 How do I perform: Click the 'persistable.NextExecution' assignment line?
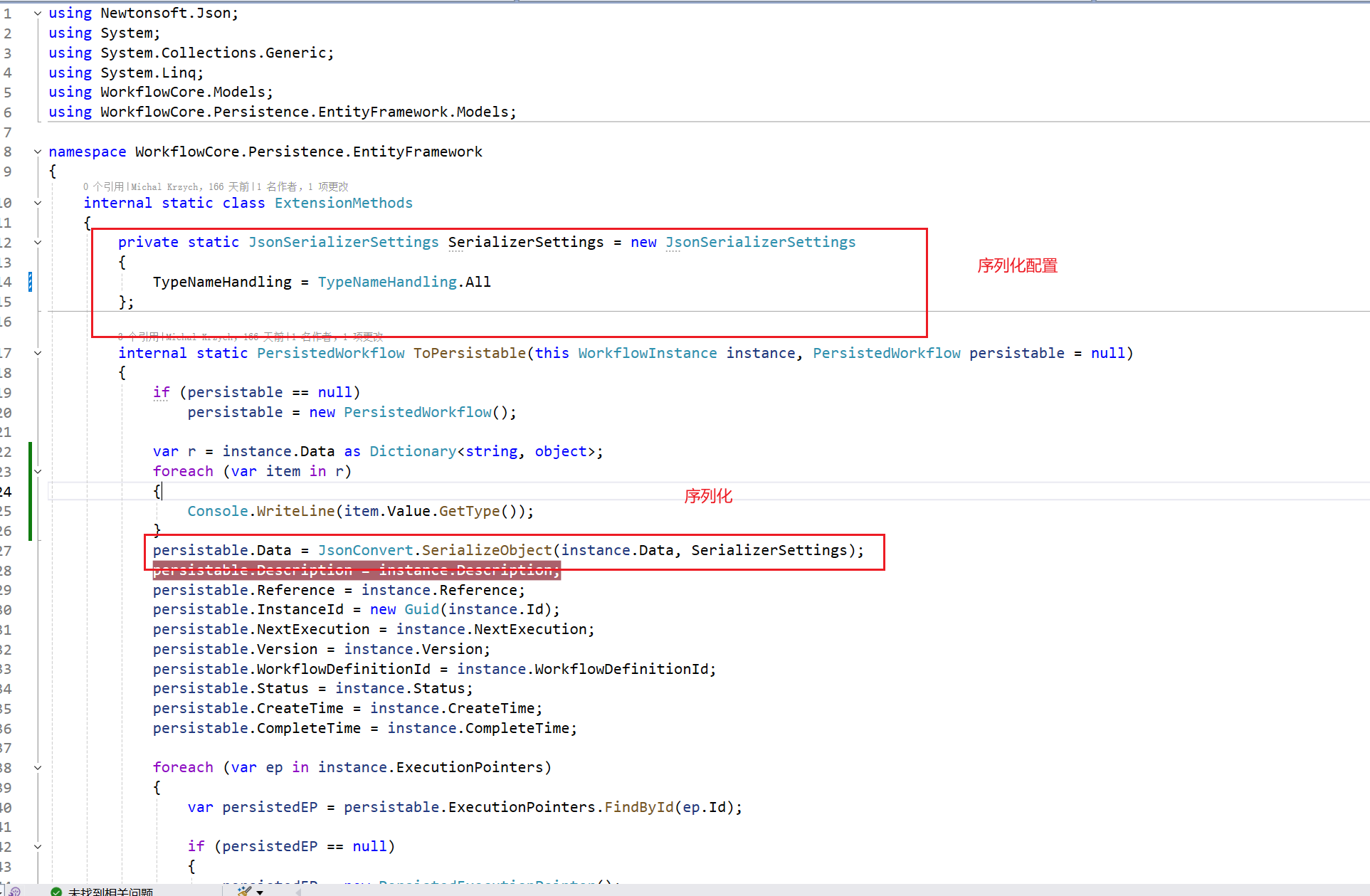point(374,629)
